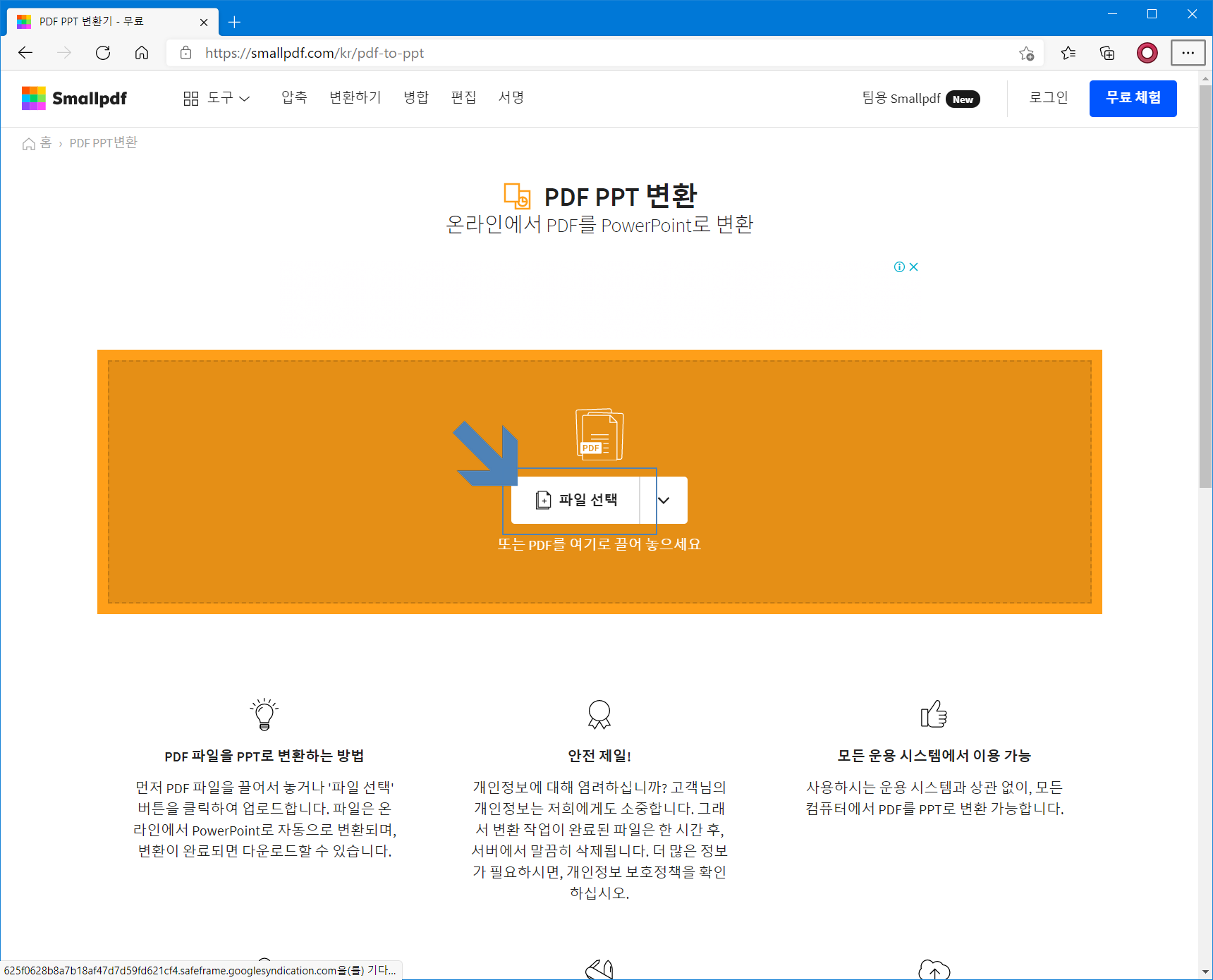Expand the file source dropdown arrow

tap(664, 500)
